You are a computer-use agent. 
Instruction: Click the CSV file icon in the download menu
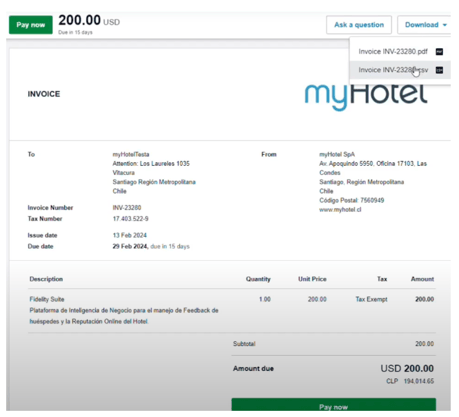[x=439, y=70]
